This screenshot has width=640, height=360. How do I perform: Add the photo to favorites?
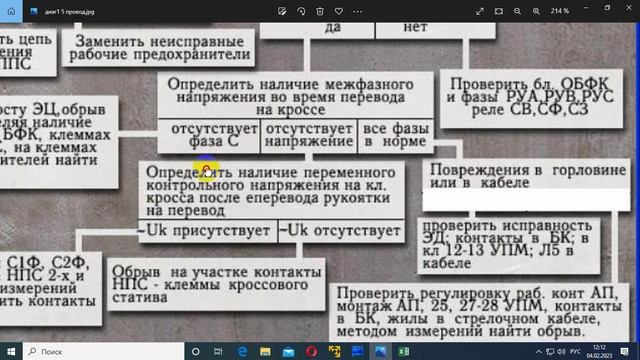coord(339,11)
